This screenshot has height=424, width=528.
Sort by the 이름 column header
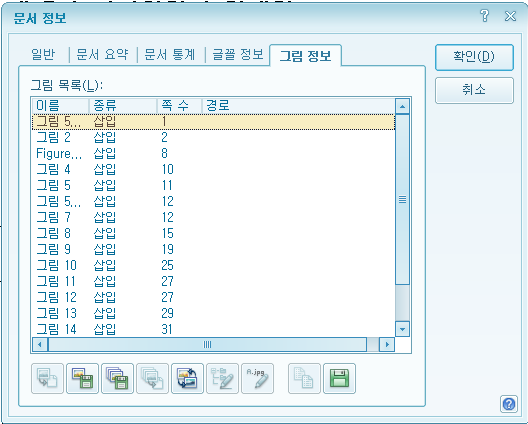pyautogui.click(x=61, y=106)
